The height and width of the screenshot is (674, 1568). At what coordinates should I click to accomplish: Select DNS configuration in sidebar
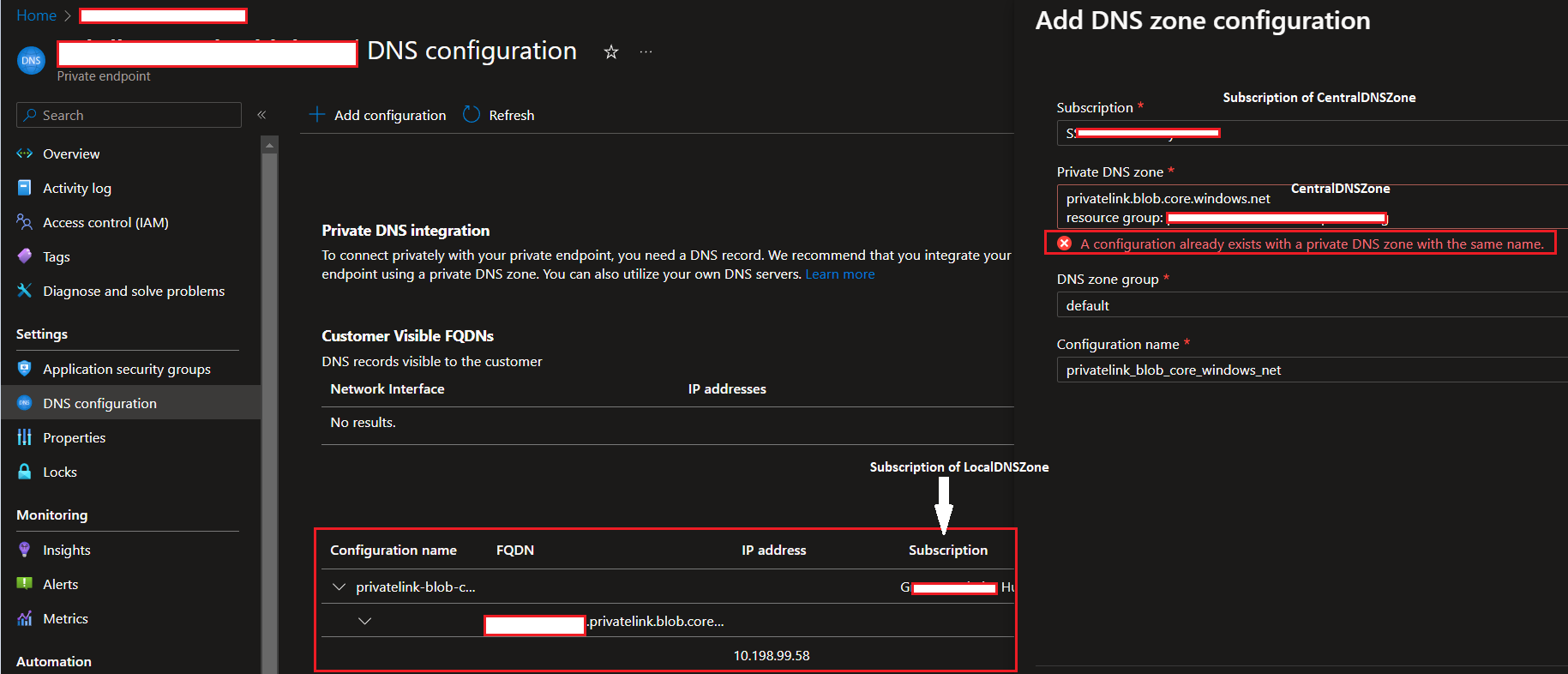pos(130,403)
